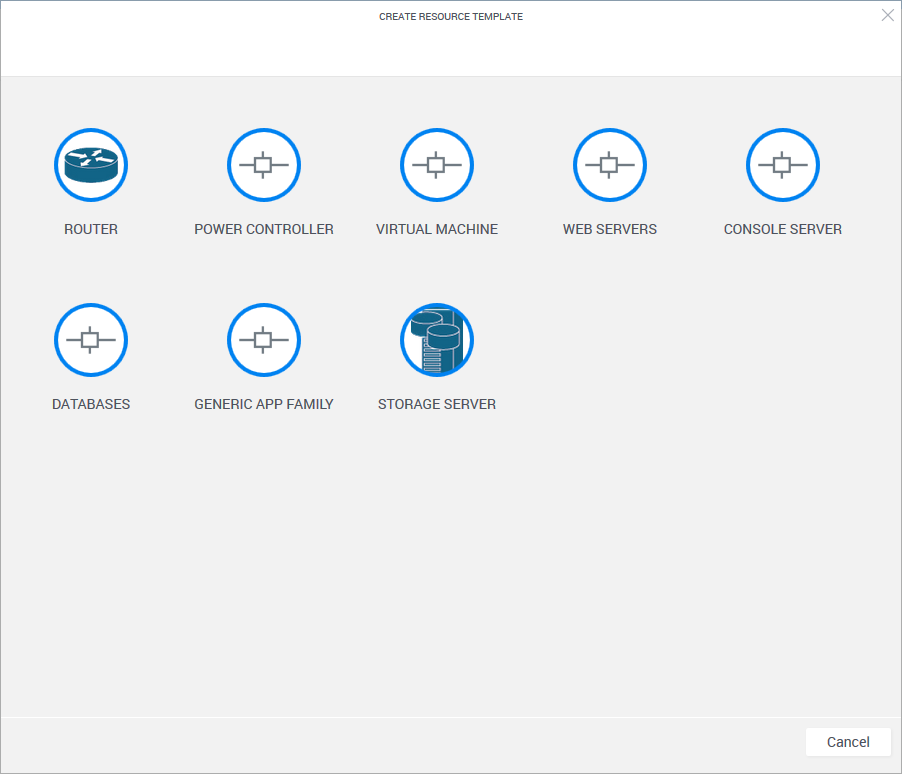Choose the Databases template icon
The height and width of the screenshot is (774, 902).
tap(91, 340)
